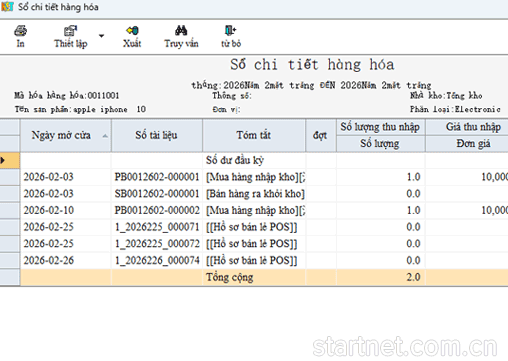Sort by Ngày mở cửa column header

pos(66,135)
